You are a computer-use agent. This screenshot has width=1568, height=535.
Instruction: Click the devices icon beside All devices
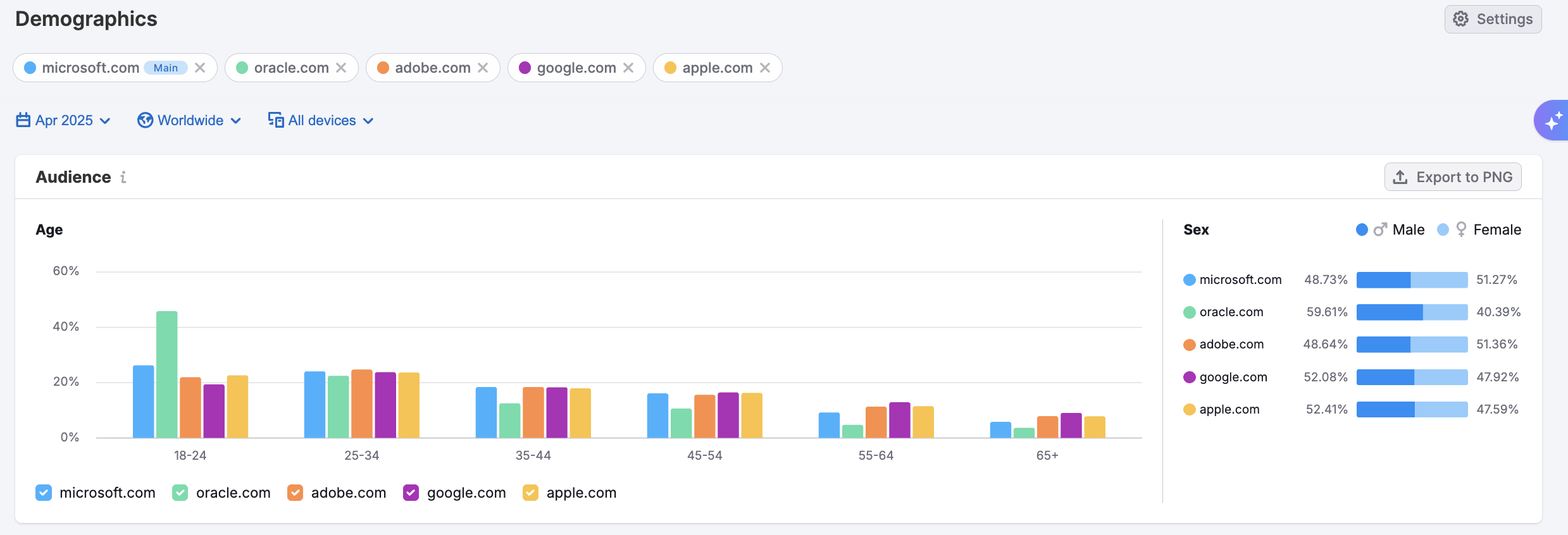(x=276, y=120)
